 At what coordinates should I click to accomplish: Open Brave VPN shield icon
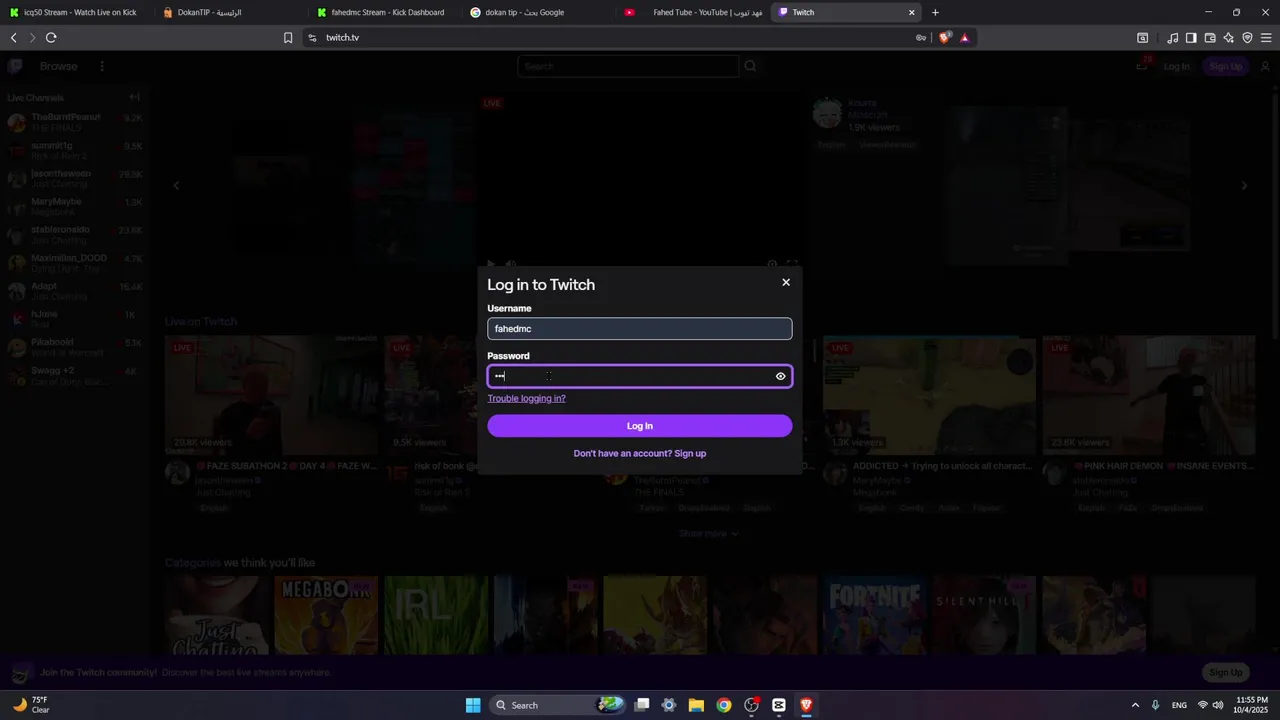tap(1247, 38)
